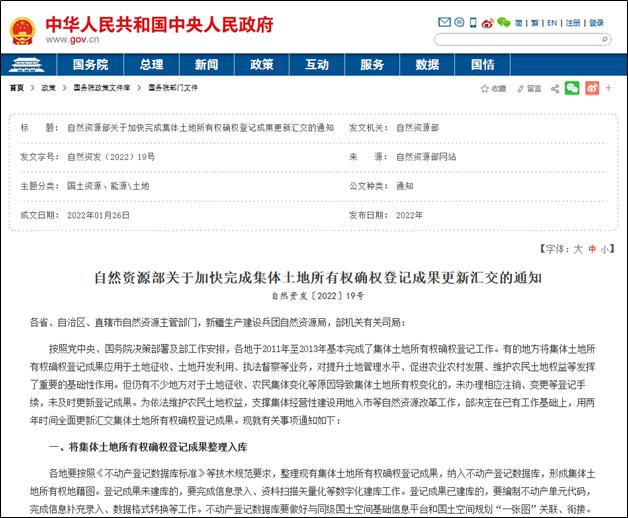
Task: Click the 登录 login link
Action: [596, 23]
